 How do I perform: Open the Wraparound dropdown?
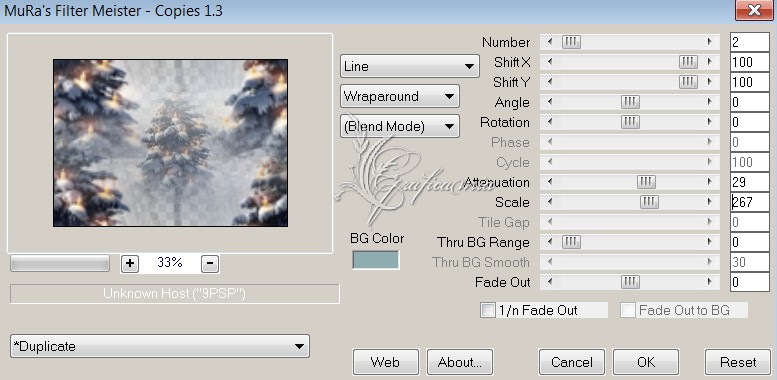(399, 96)
